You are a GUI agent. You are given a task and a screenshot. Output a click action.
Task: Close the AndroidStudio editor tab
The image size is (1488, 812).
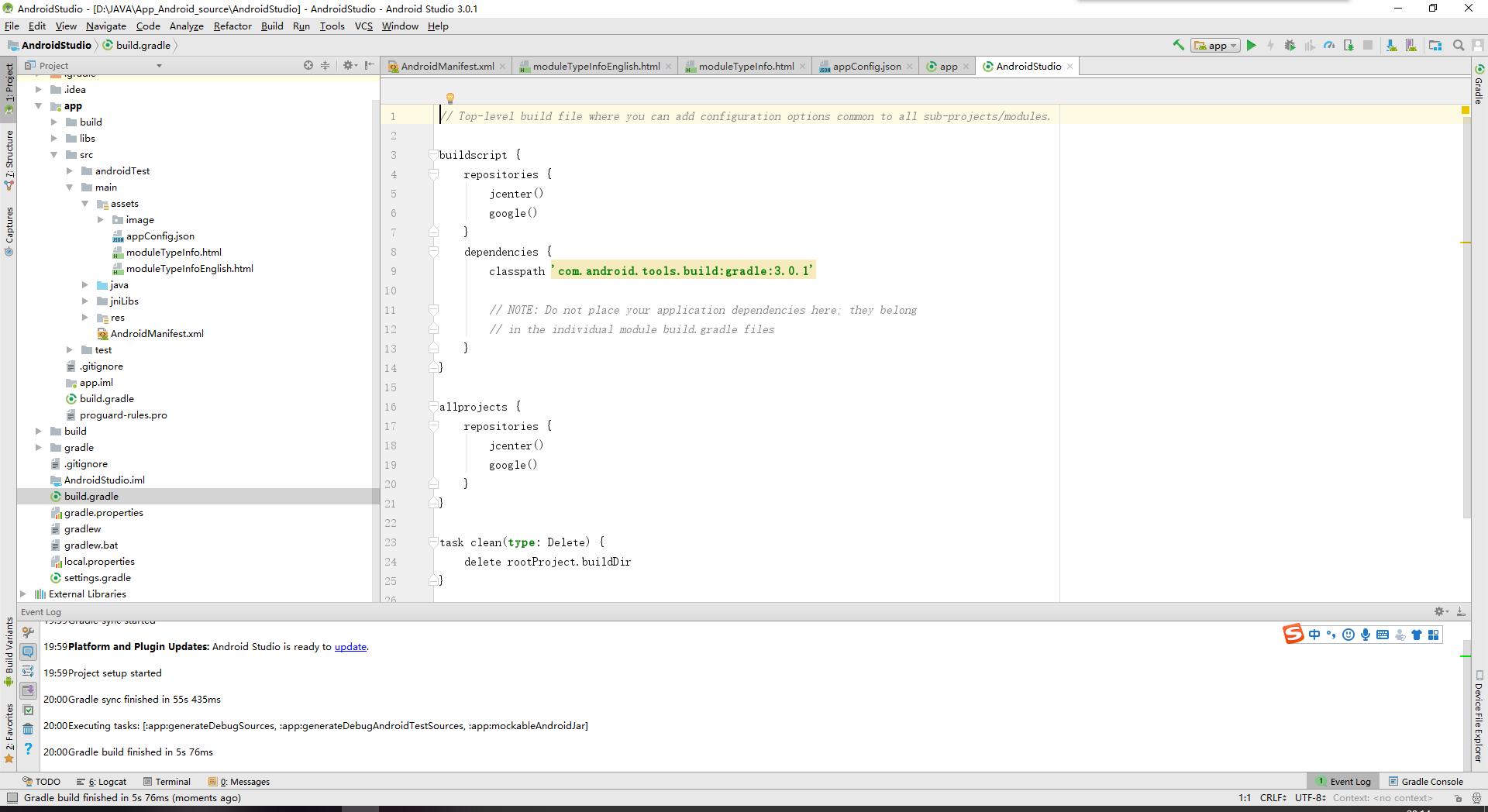[x=1070, y=66]
